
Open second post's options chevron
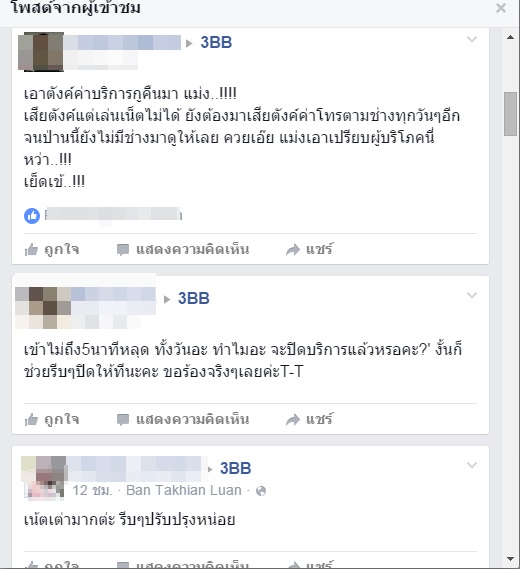472,295
